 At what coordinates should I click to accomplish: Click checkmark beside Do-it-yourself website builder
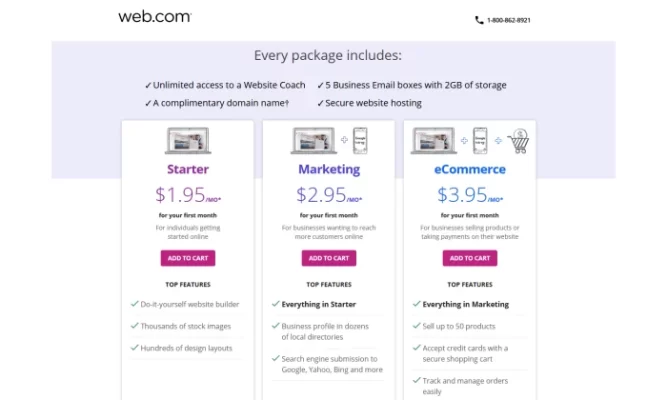pyautogui.click(x=134, y=304)
